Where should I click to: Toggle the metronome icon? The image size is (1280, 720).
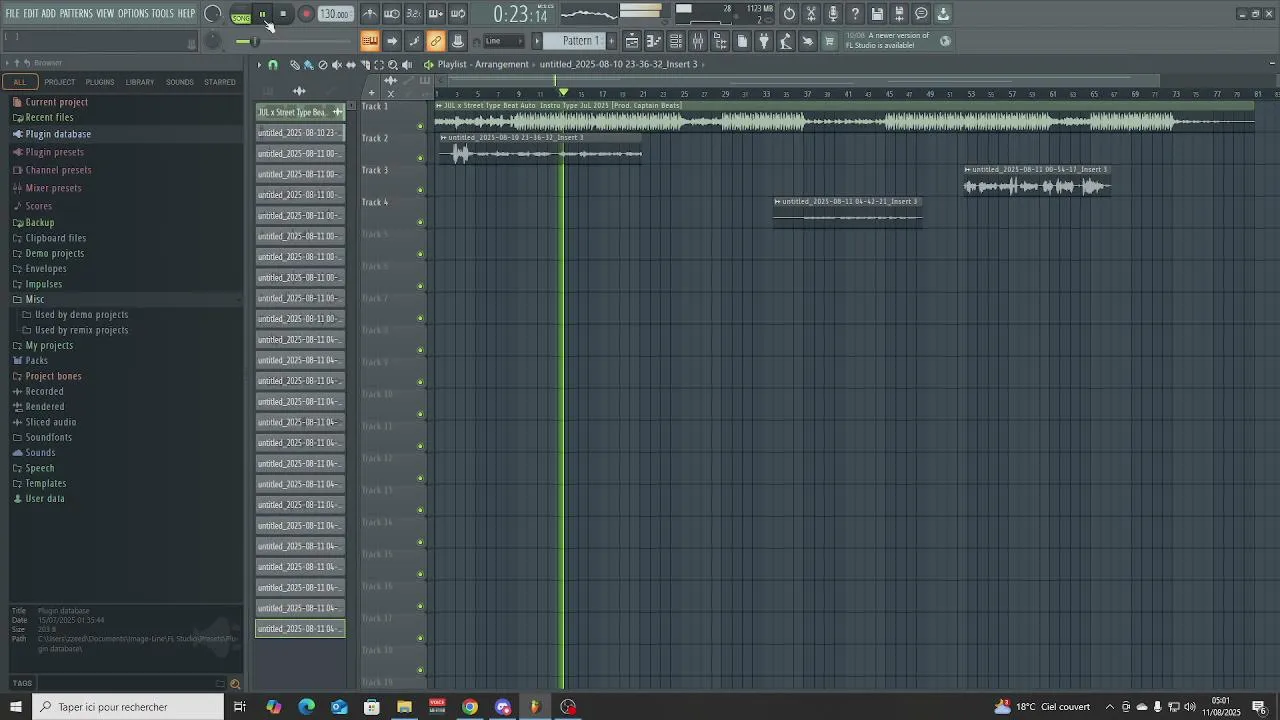tap(370, 14)
